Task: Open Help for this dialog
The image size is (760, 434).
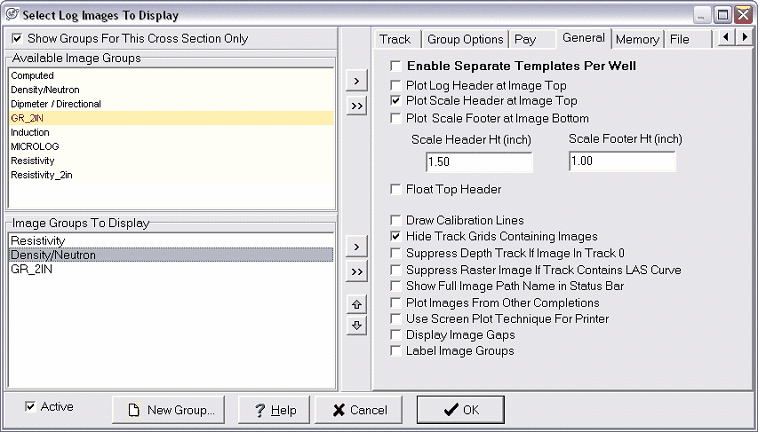Action: [x=274, y=410]
